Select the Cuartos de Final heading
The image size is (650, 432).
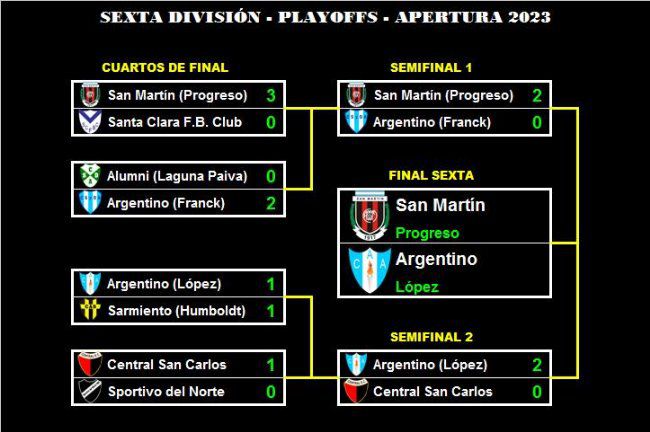(165, 68)
